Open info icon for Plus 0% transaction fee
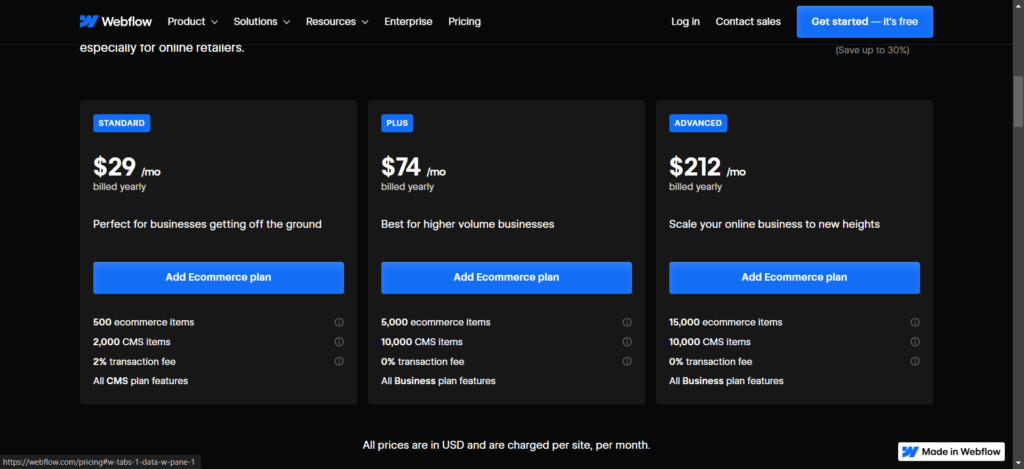Screen dimensions: 1024x469 627,361
